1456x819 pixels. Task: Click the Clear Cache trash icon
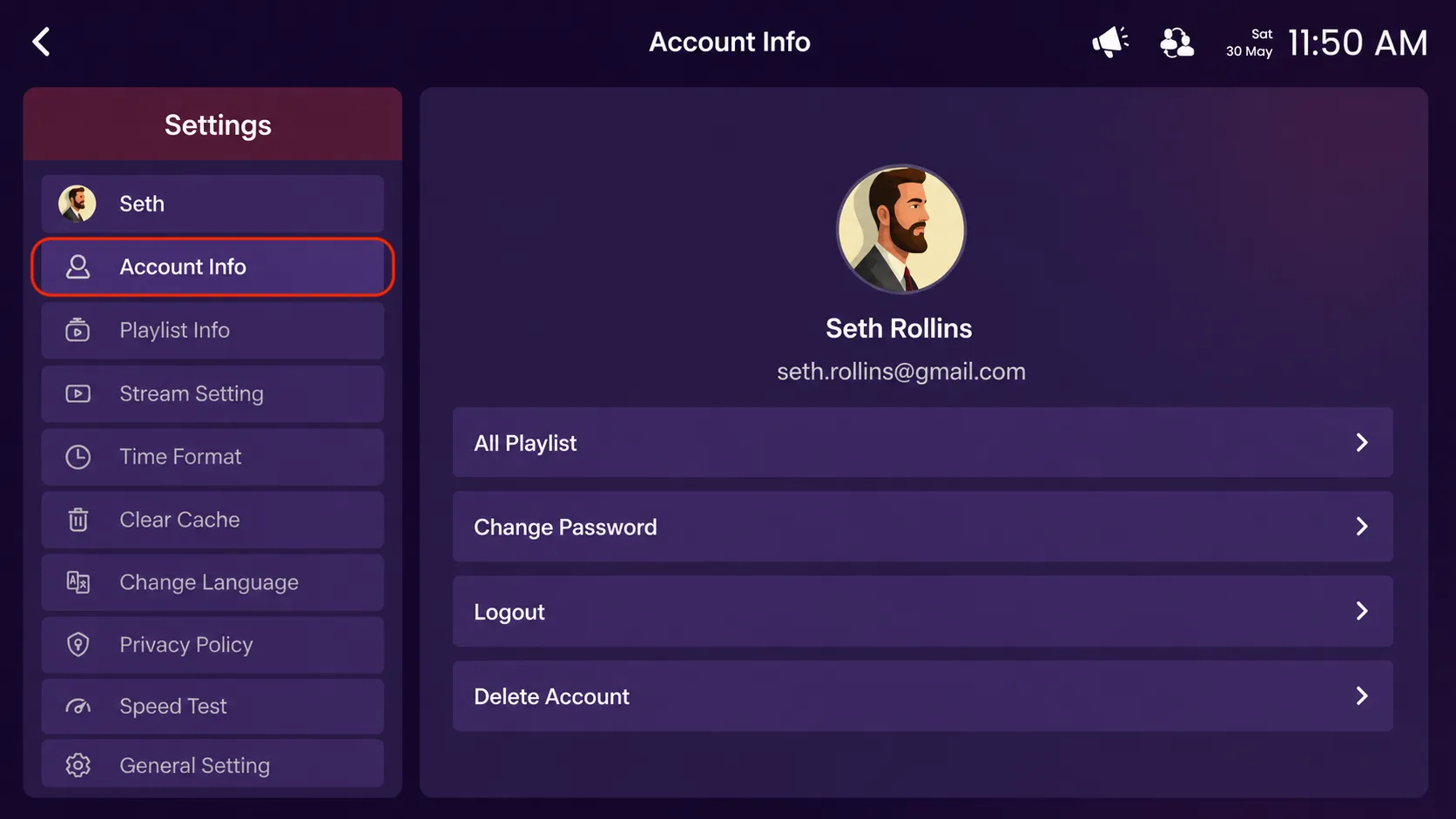click(x=78, y=520)
